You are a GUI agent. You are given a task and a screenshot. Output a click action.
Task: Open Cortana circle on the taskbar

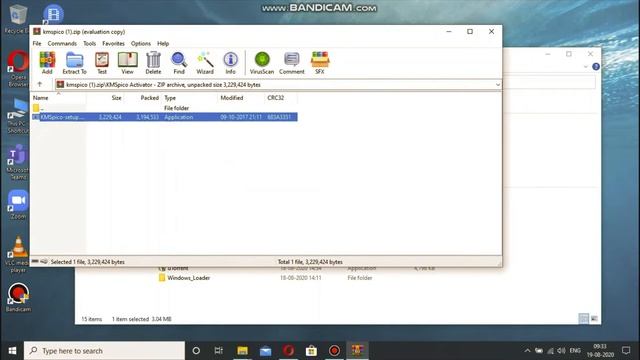click(196, 351)
